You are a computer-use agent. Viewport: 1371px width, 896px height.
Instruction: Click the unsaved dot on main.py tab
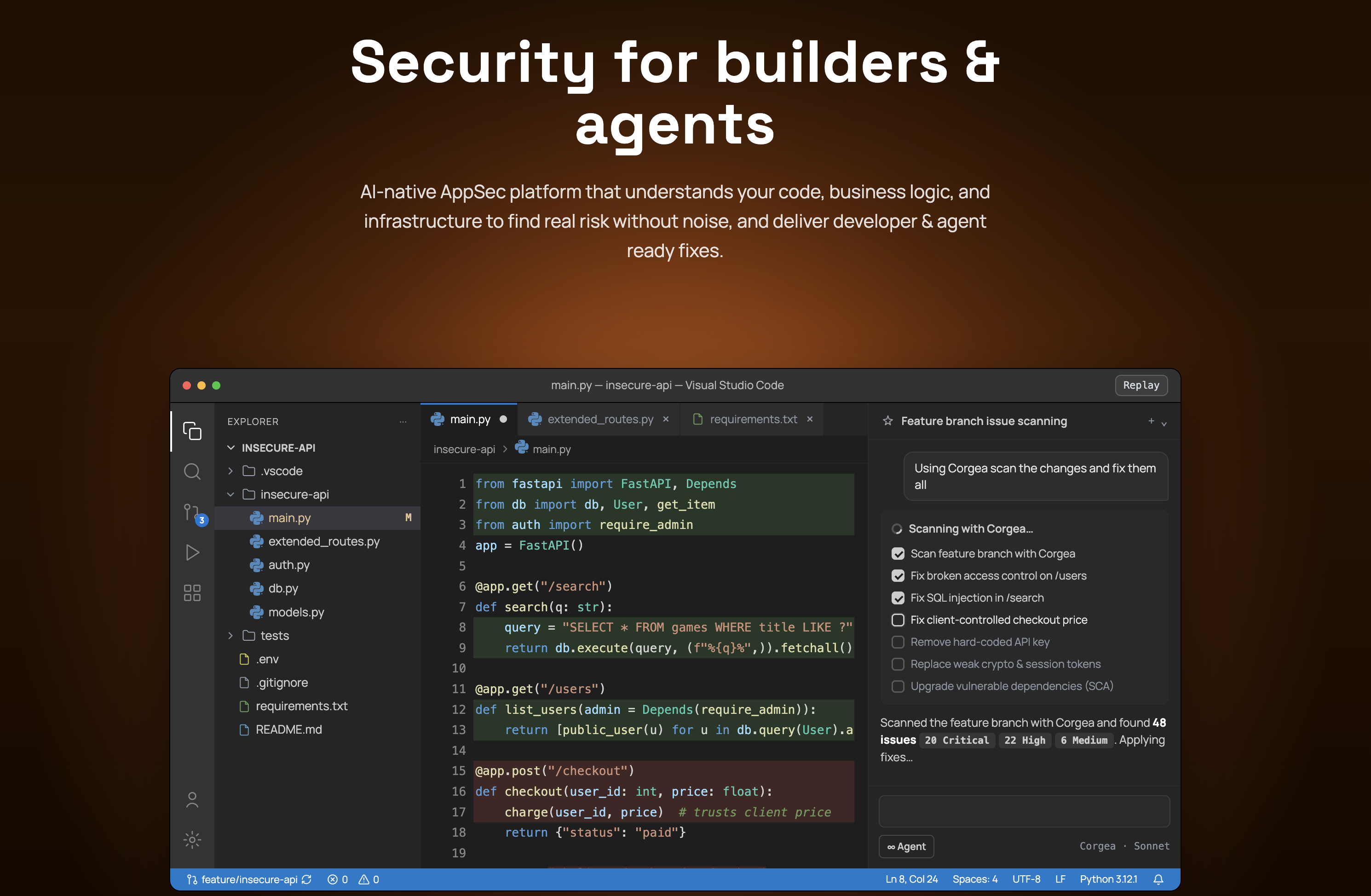click(x=503, y=419)
